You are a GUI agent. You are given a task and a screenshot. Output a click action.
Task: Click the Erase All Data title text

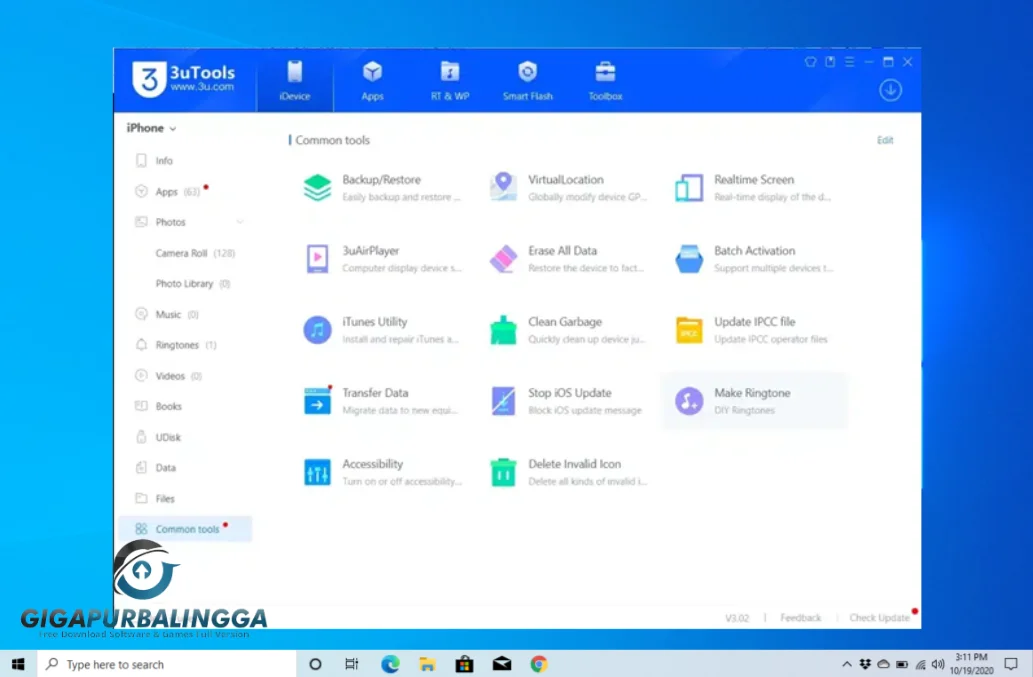point(562,251)
